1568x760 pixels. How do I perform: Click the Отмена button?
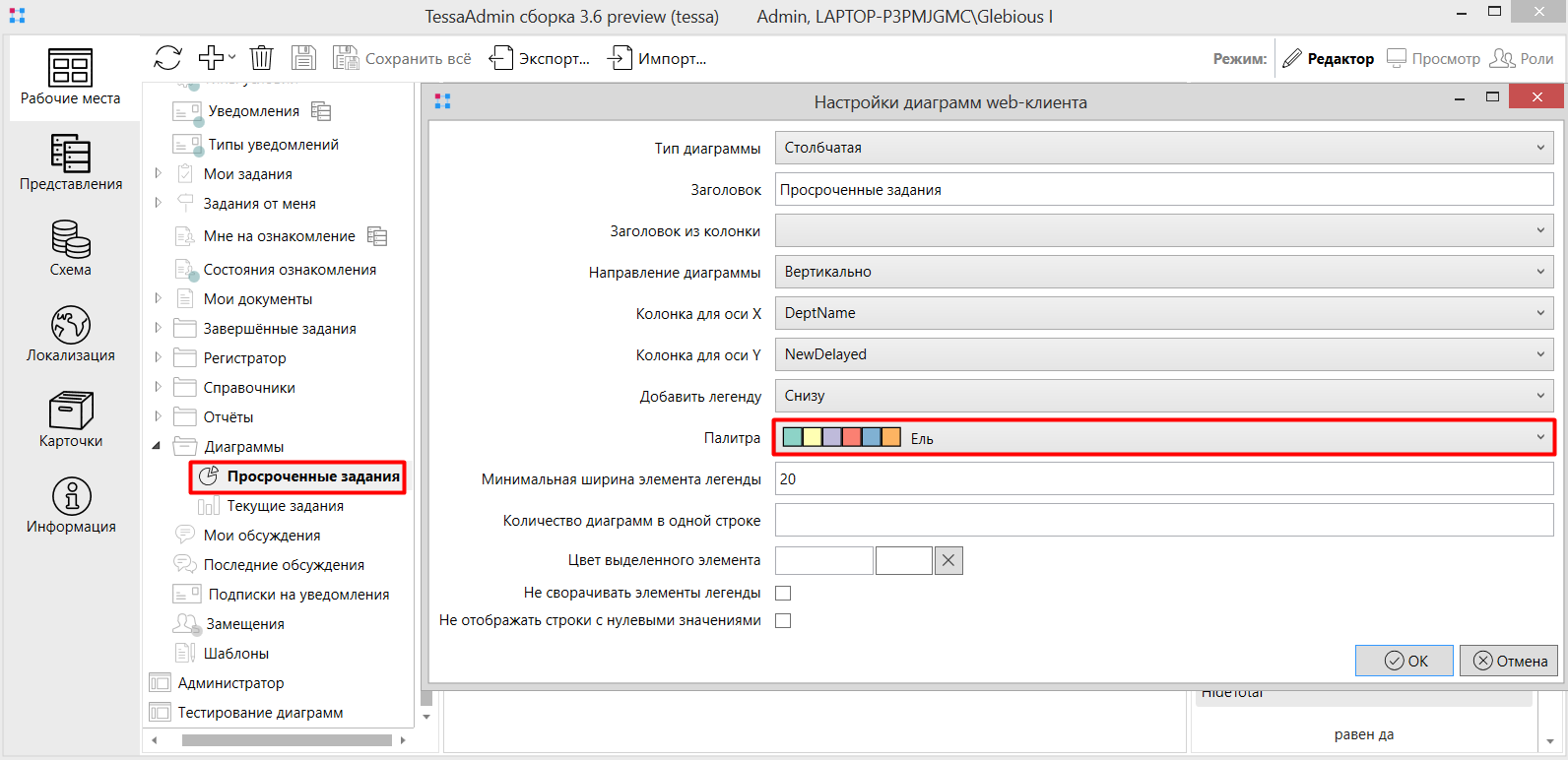(1510, 661)
